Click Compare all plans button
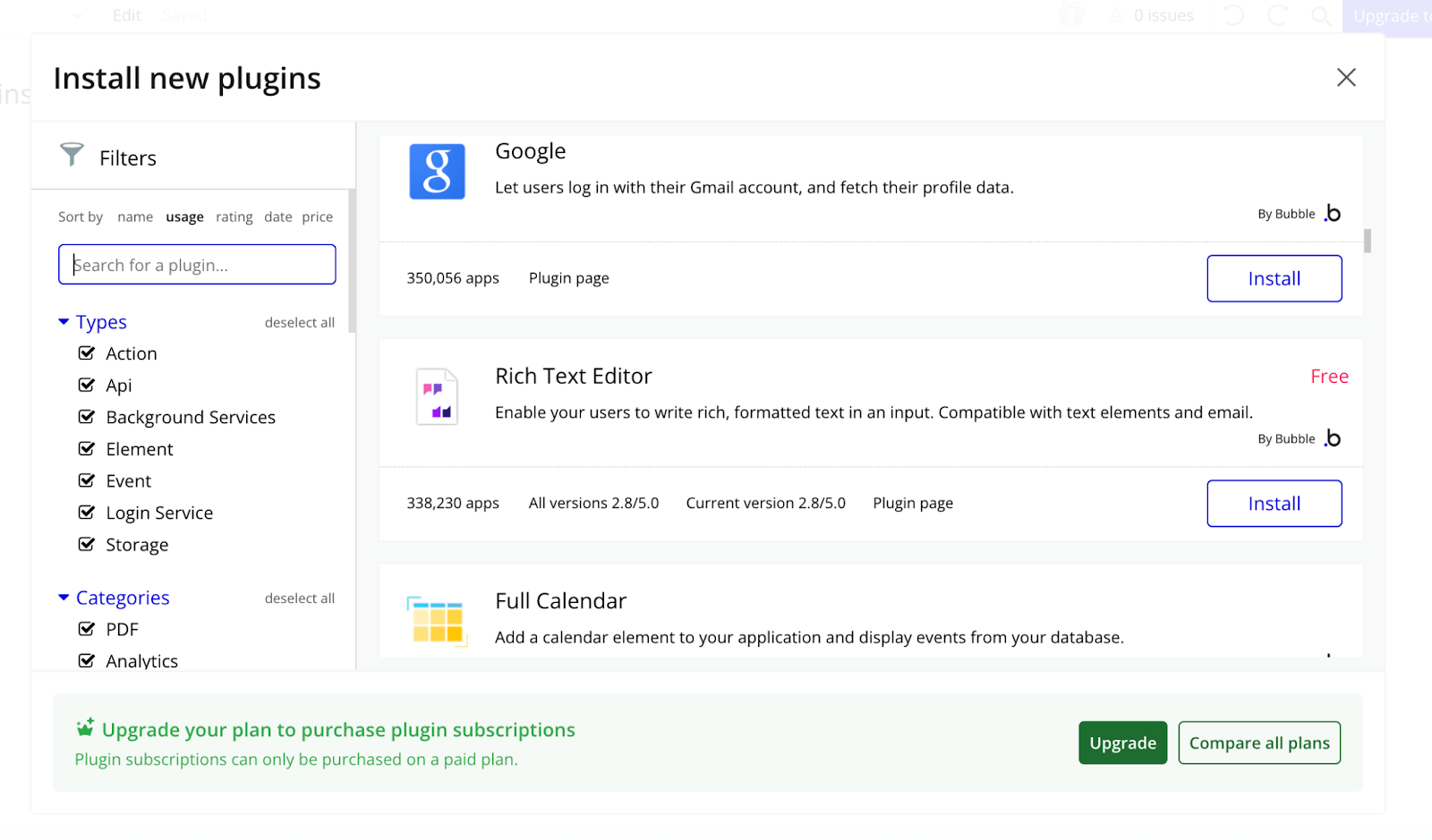 pyautogui.click(x=1259, y=742)
